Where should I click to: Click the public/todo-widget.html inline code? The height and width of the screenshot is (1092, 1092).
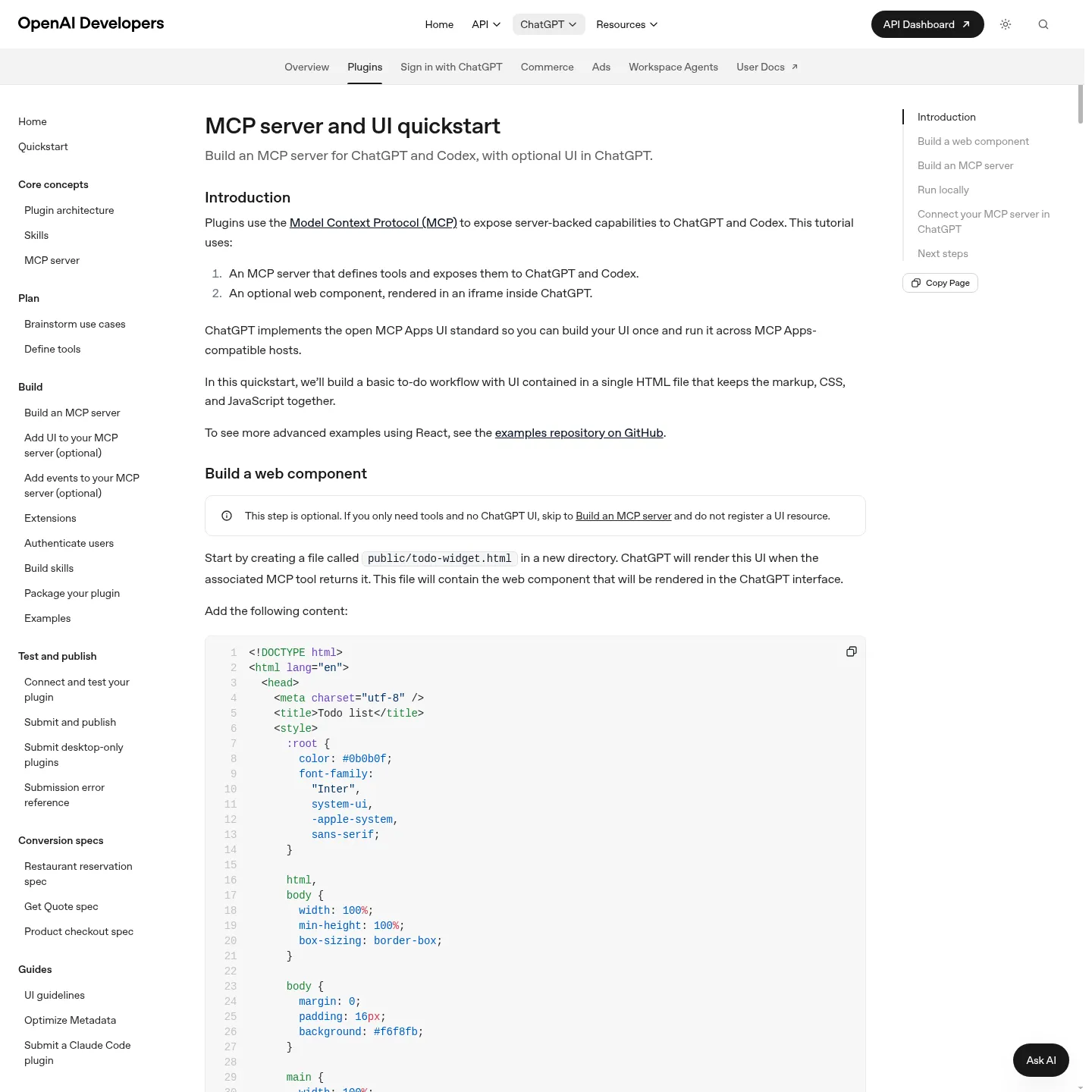(x=440, y=558)
